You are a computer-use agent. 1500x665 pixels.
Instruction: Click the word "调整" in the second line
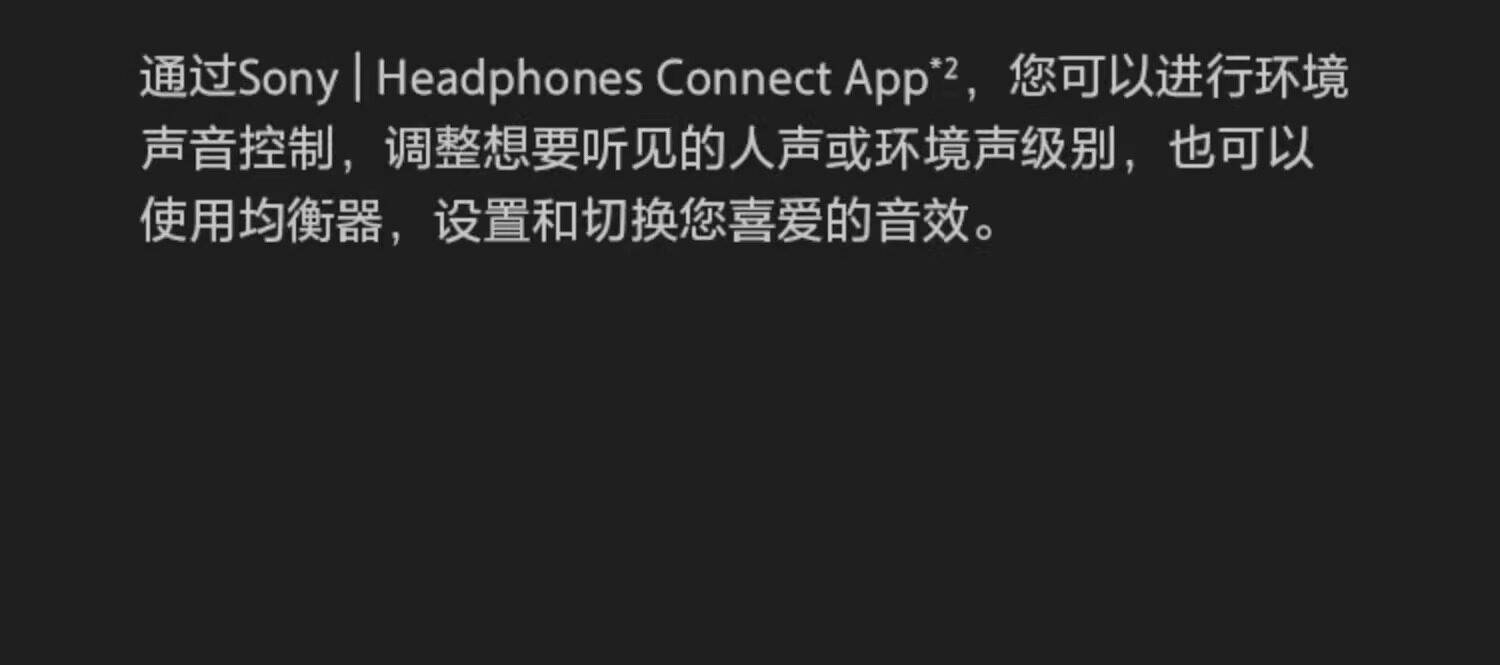tap(433, 151)
